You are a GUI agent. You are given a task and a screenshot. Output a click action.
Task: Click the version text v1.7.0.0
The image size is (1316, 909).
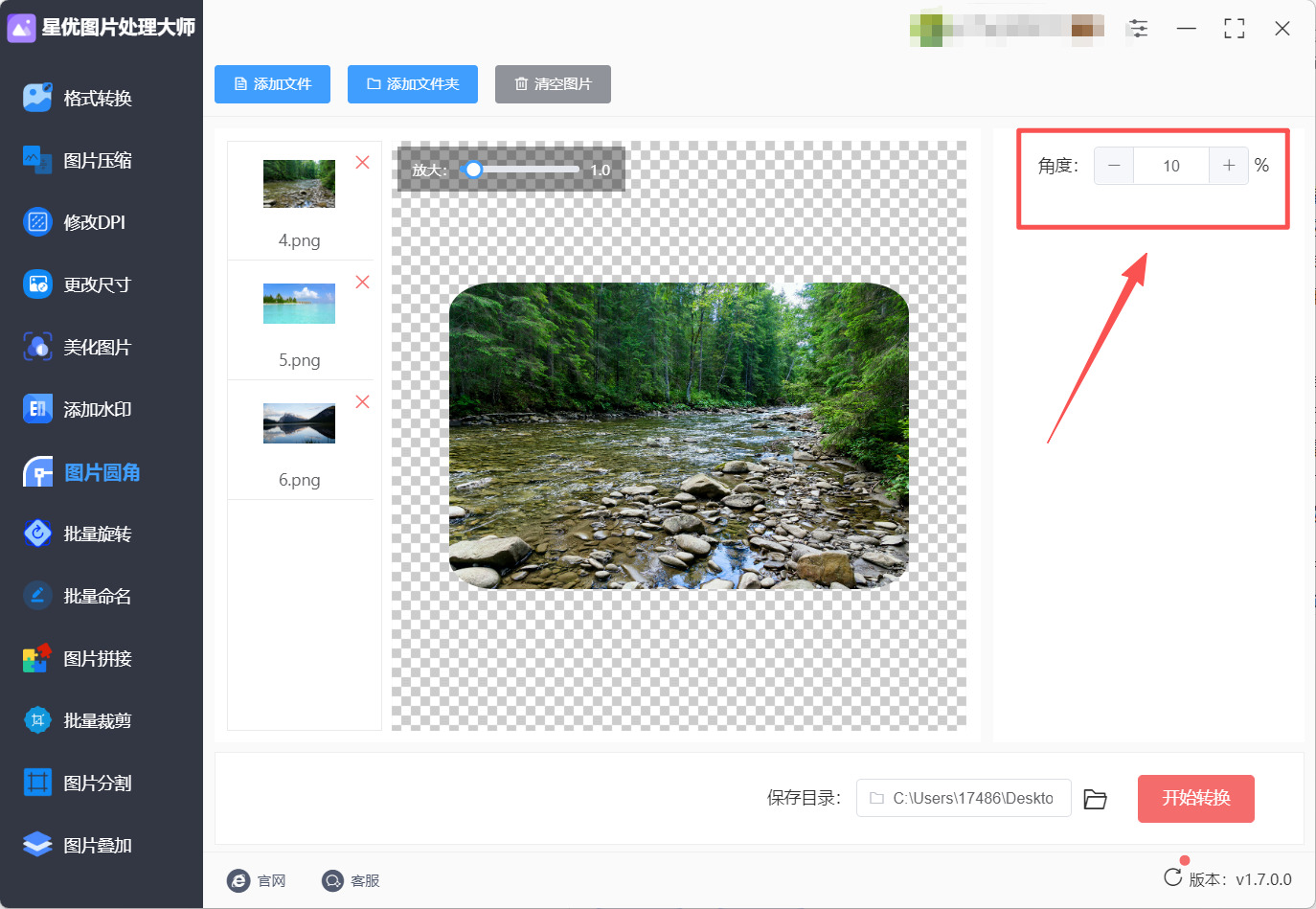1263,879
